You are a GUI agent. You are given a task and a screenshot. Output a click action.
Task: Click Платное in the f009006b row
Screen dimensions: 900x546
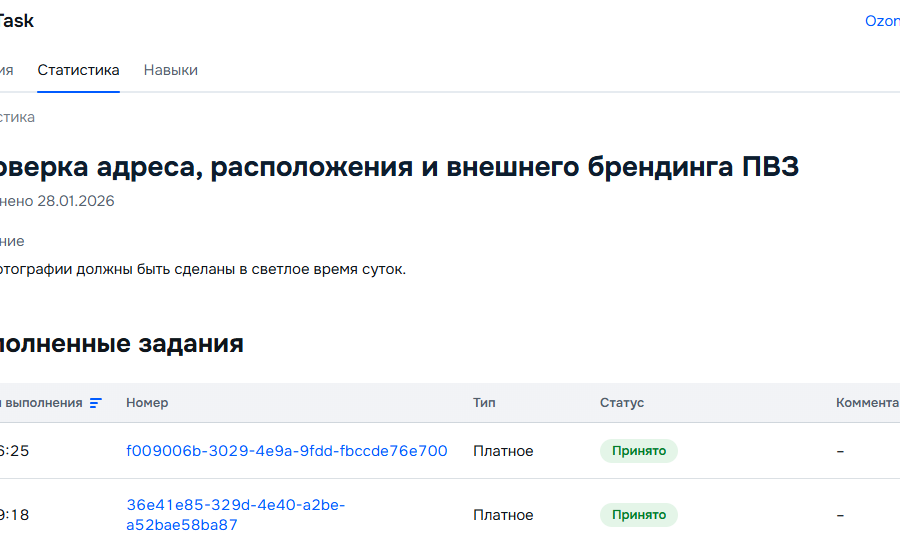click(x=503, y=451)
